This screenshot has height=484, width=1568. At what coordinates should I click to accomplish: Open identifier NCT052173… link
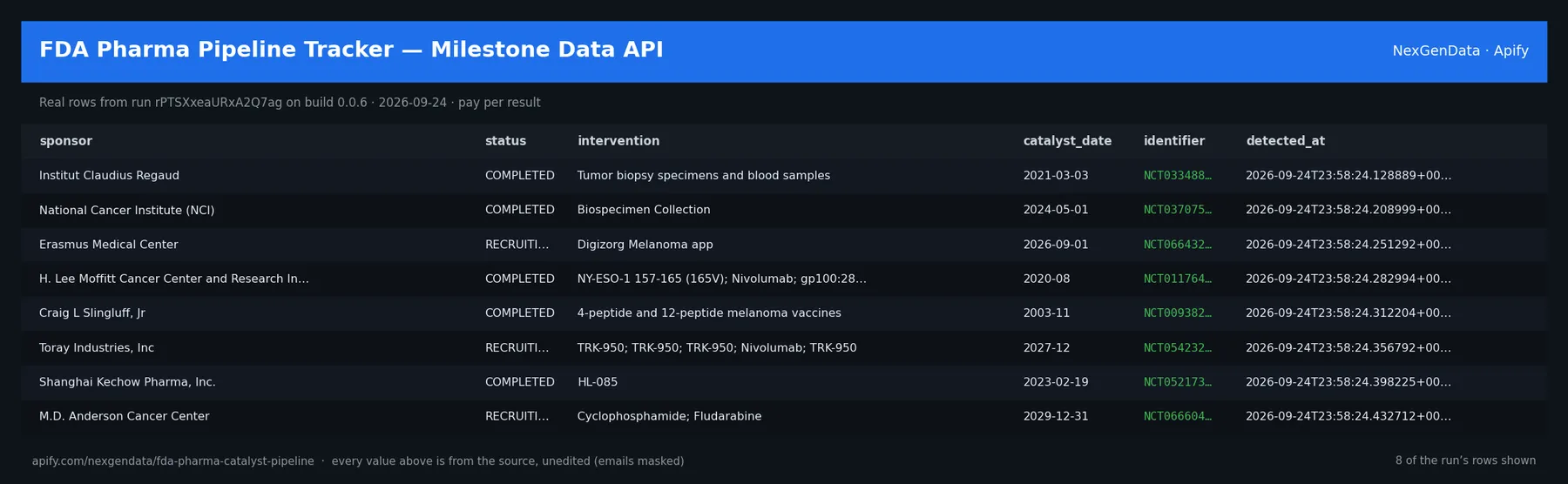[1177, 382]
